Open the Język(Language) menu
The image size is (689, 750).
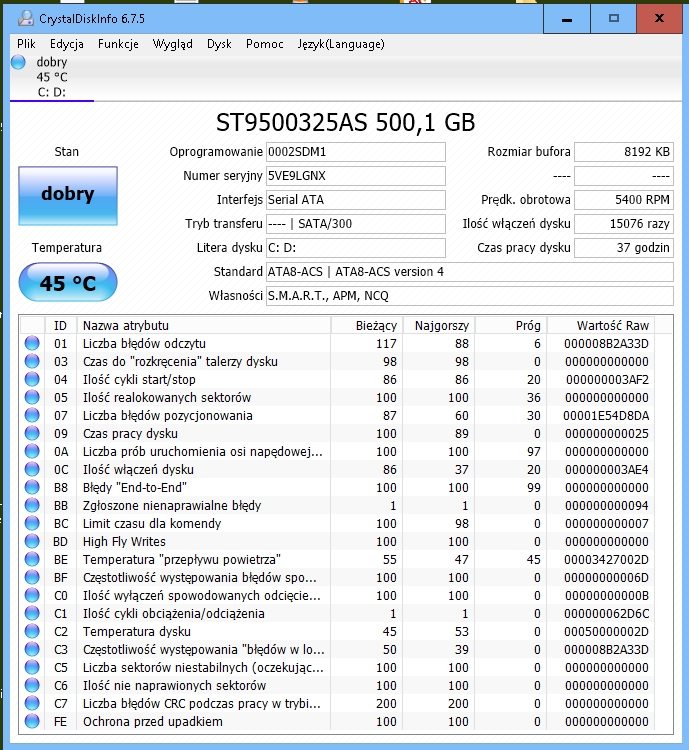pos(341,44)
